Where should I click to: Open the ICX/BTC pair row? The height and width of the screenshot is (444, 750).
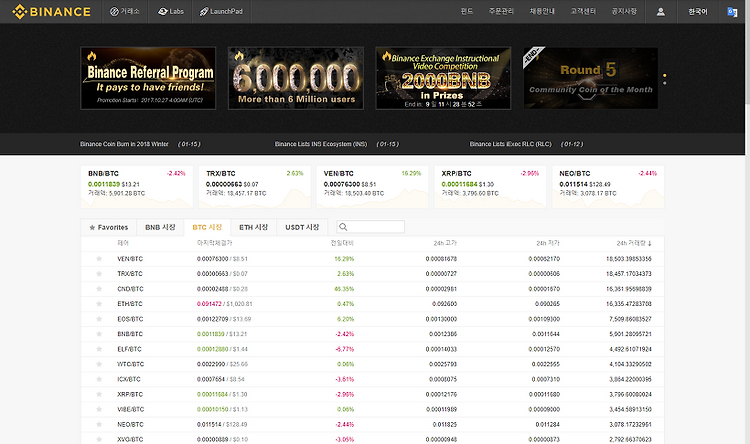(x=373, y=379)
